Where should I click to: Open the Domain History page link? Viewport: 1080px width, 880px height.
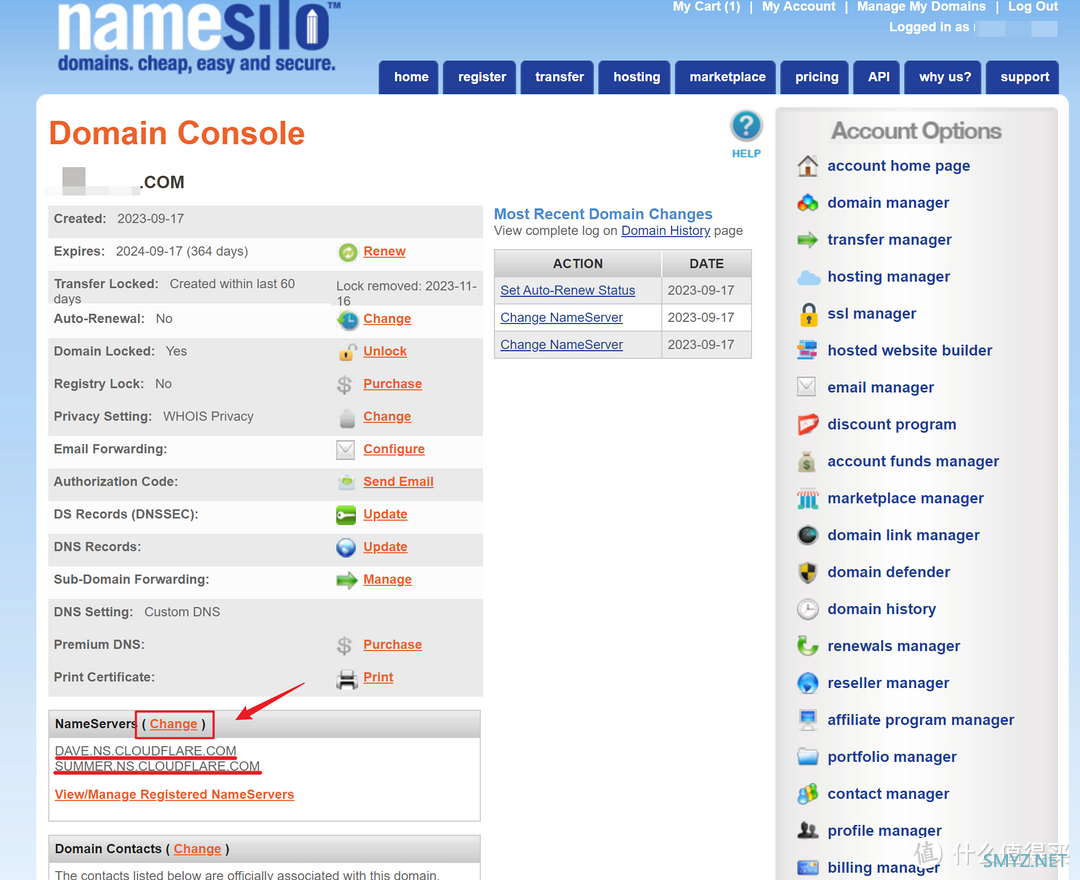tap(665, 231)
